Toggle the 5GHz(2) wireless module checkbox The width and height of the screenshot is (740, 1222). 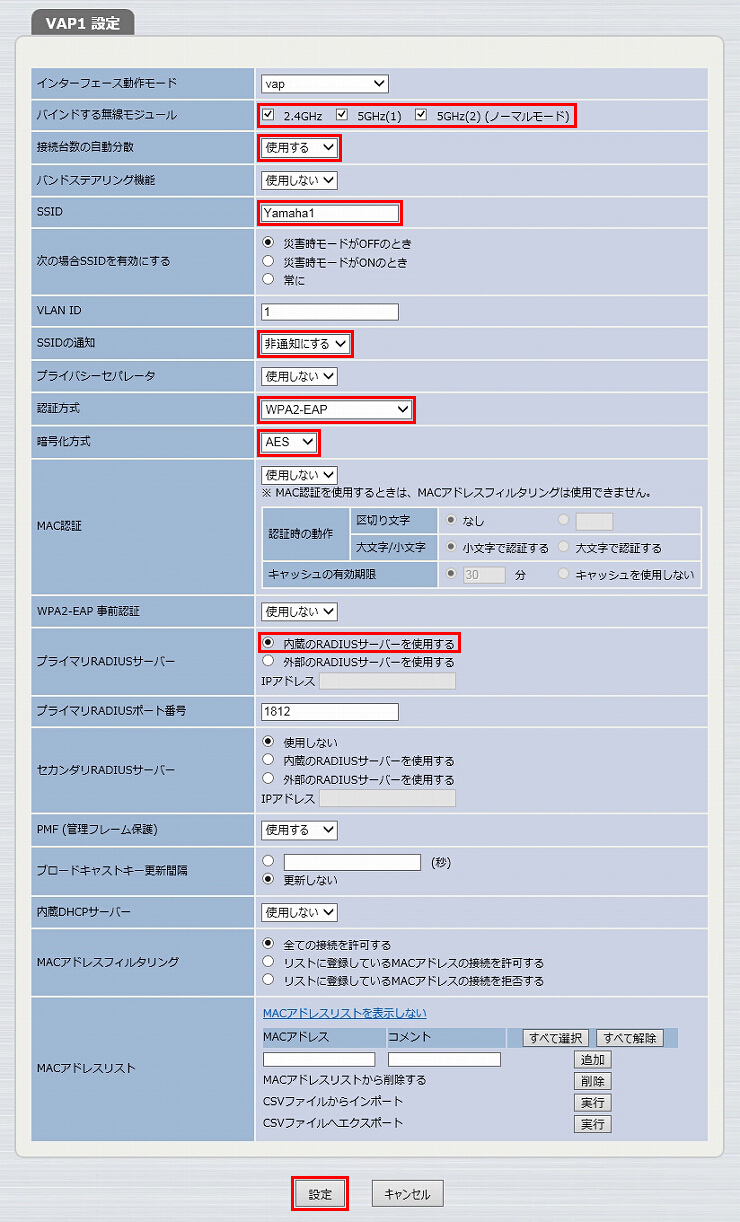(x=421, y=115)
